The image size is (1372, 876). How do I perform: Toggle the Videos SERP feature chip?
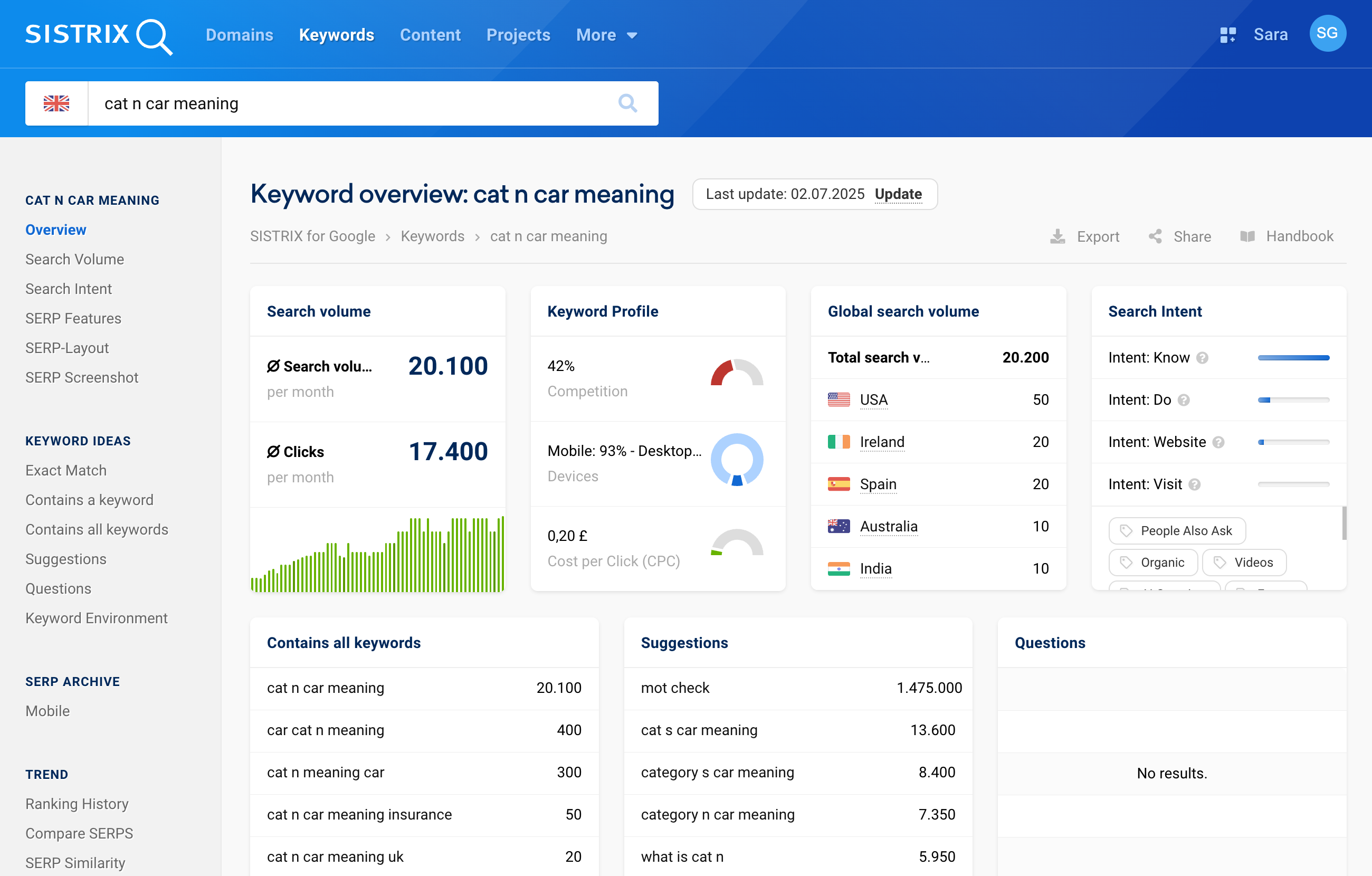[1244, 563]
